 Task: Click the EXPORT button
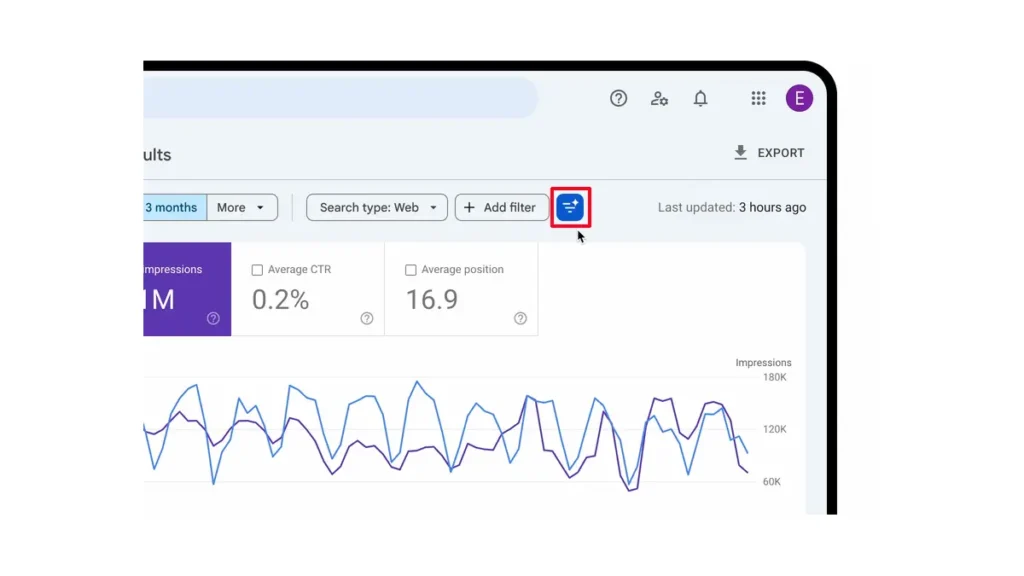pyautogui.click(x=768, y=153)
